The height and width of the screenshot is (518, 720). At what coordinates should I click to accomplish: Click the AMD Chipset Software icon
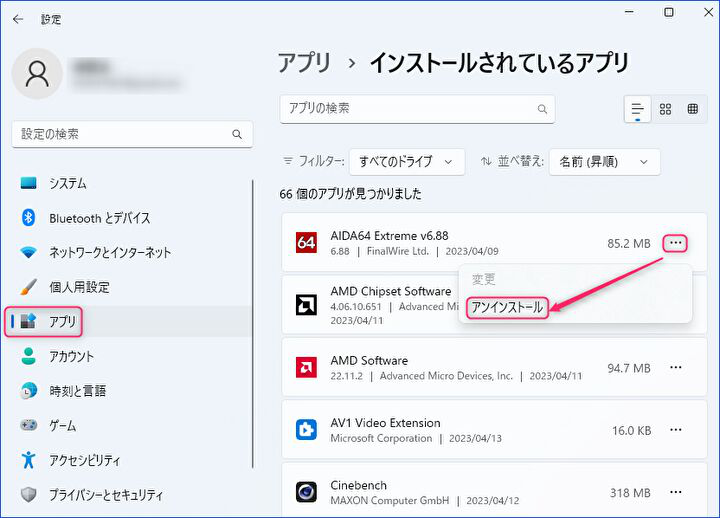(306, 304)
